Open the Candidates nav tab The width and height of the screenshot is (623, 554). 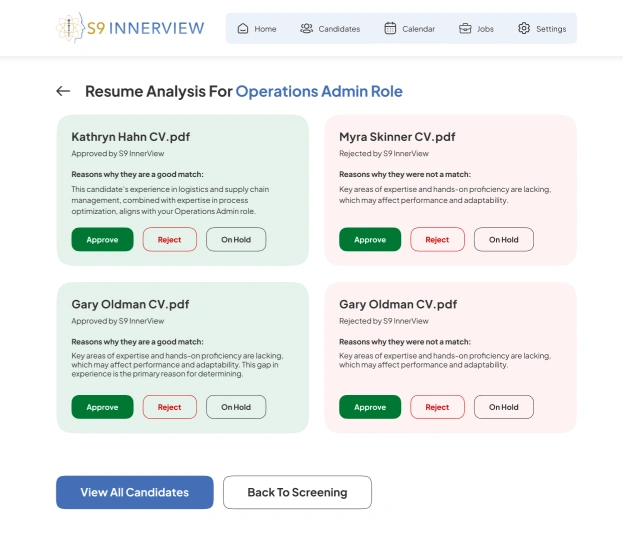click(x=339, y=29)
